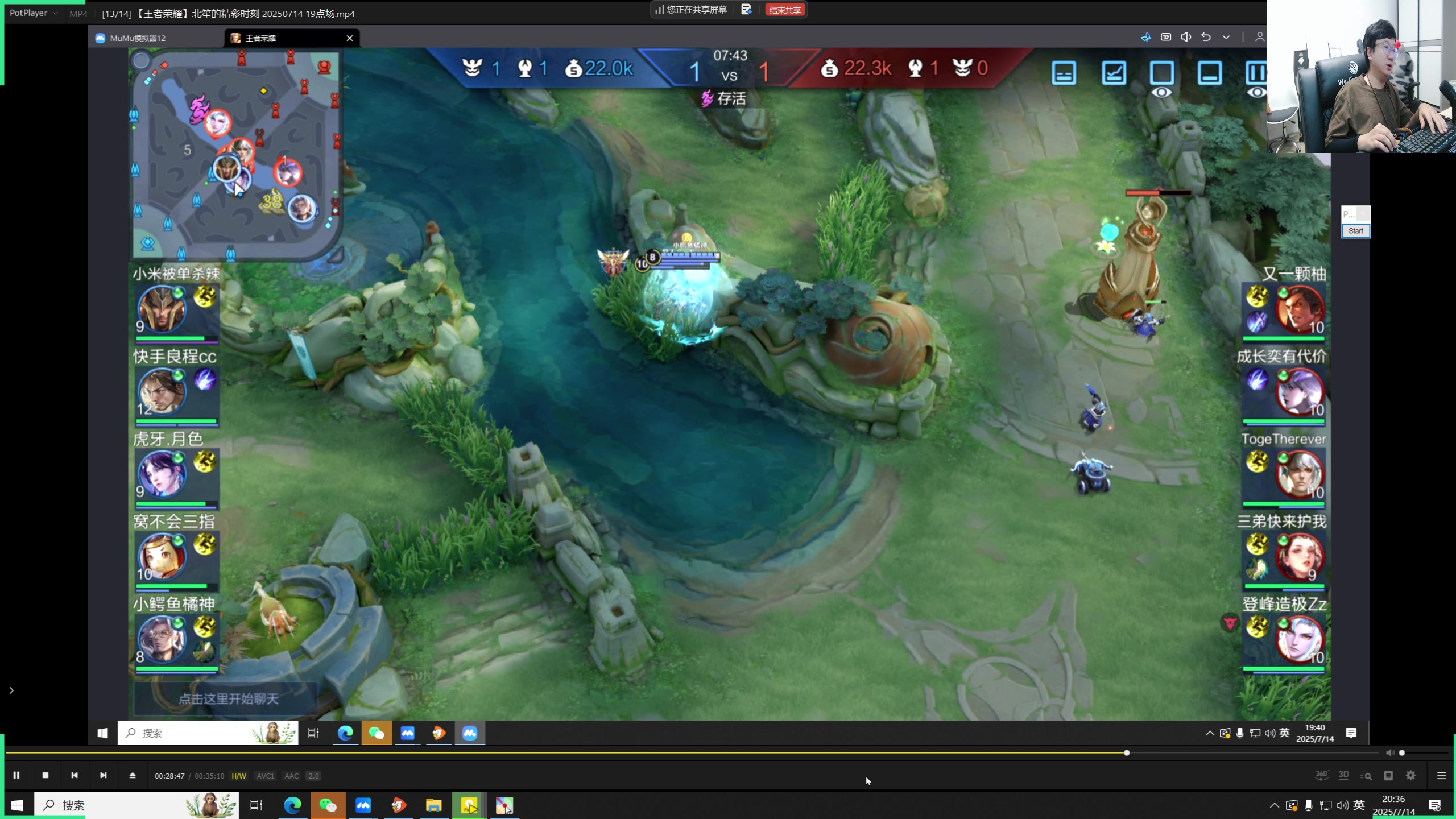This screenshot has width=1456, height=819.
Task: Close the 王者荣耀 tab
Action: 350,38
